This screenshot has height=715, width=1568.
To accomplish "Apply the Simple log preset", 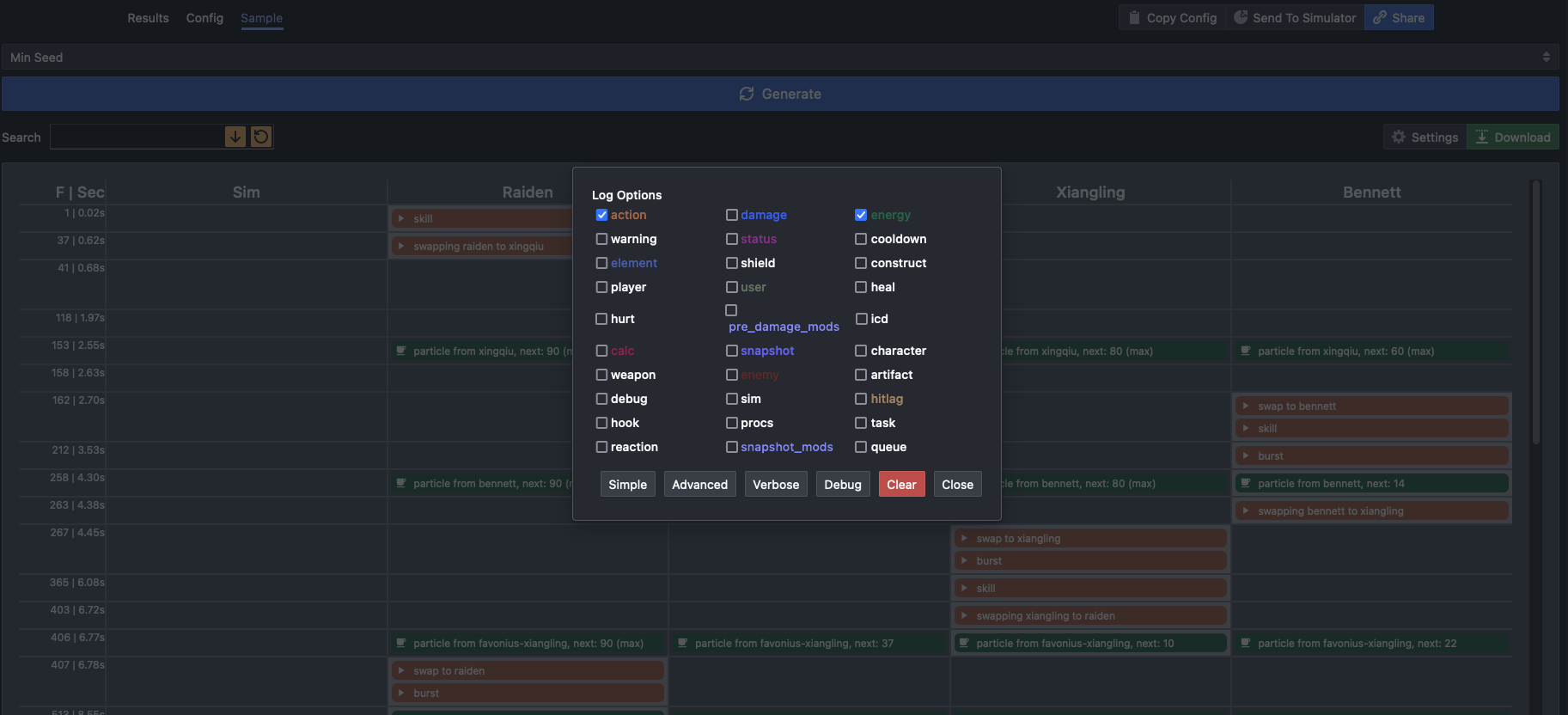I will coord(627,484).
